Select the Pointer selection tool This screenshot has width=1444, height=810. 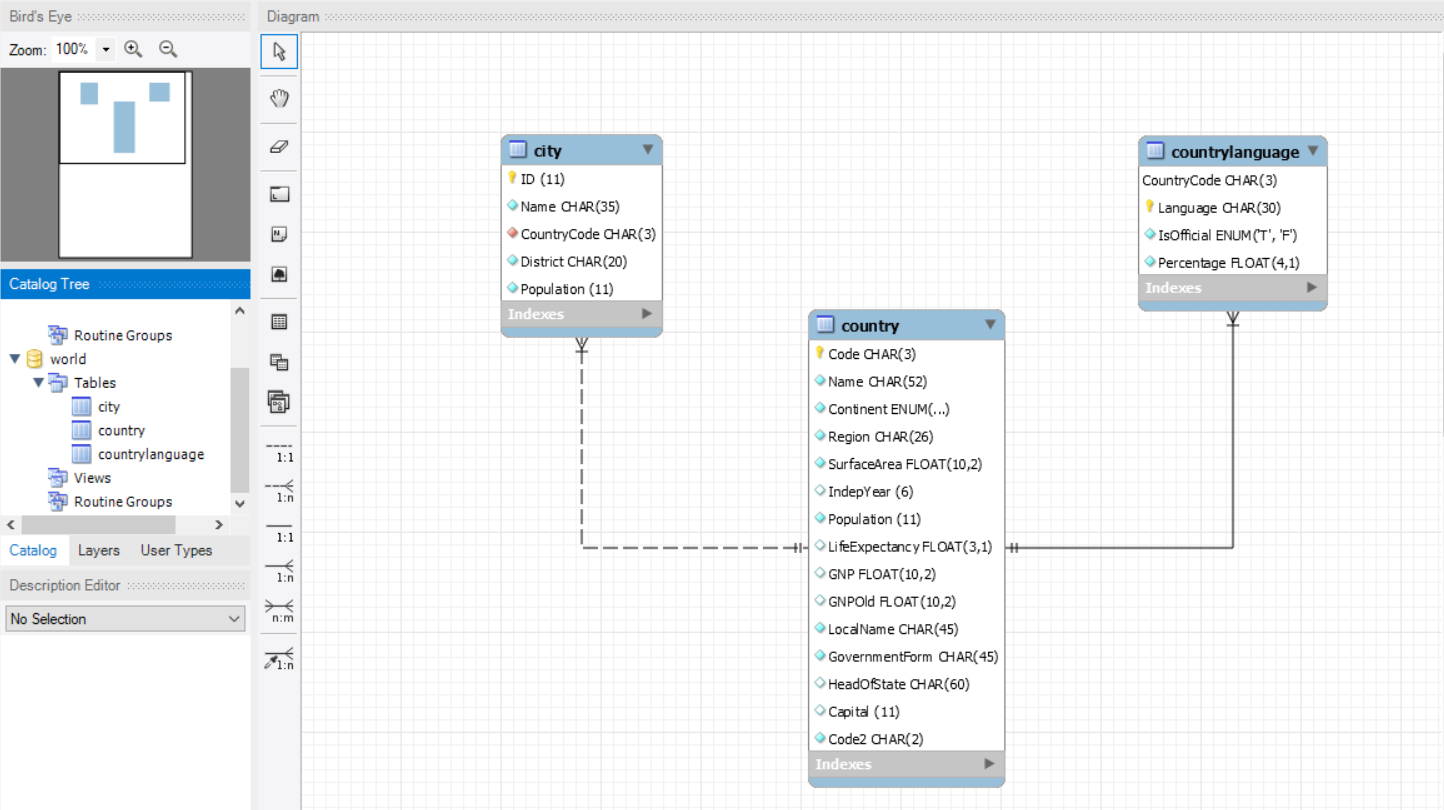pos(278,51)
